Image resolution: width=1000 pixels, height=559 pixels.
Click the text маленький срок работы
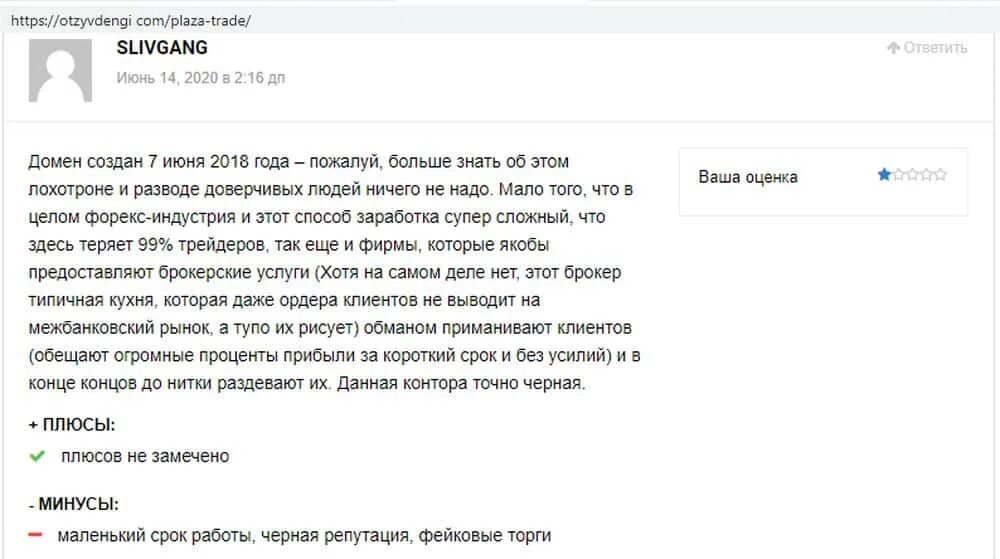point(157,535)
